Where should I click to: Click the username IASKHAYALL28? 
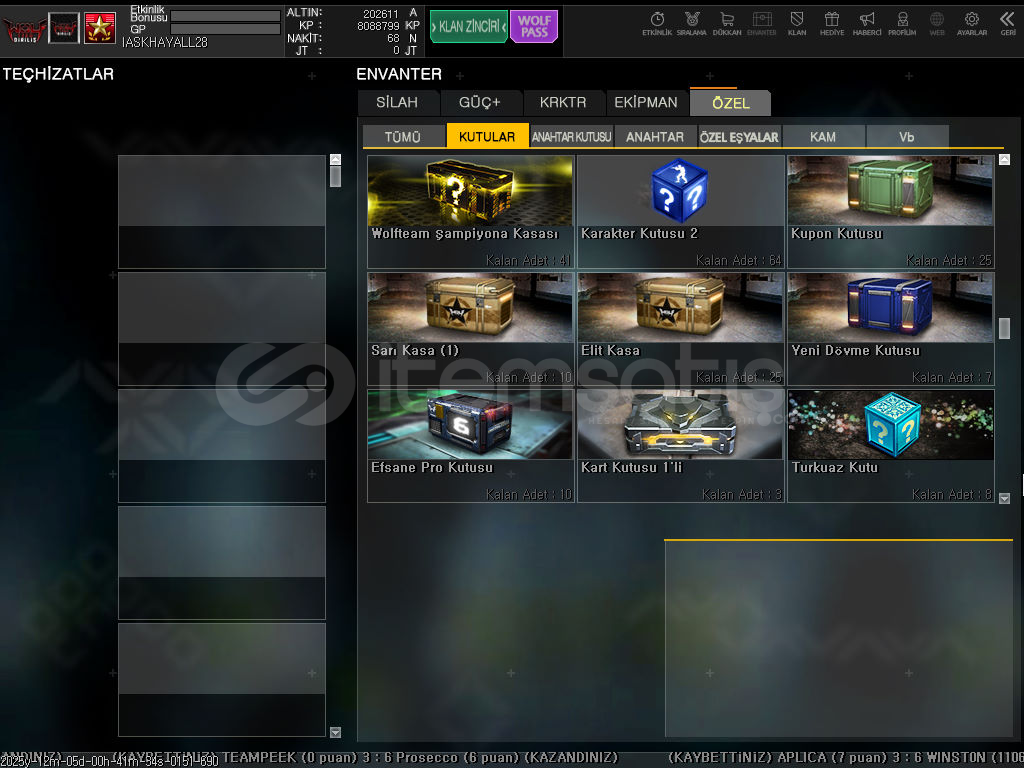(x=165, y=42)
